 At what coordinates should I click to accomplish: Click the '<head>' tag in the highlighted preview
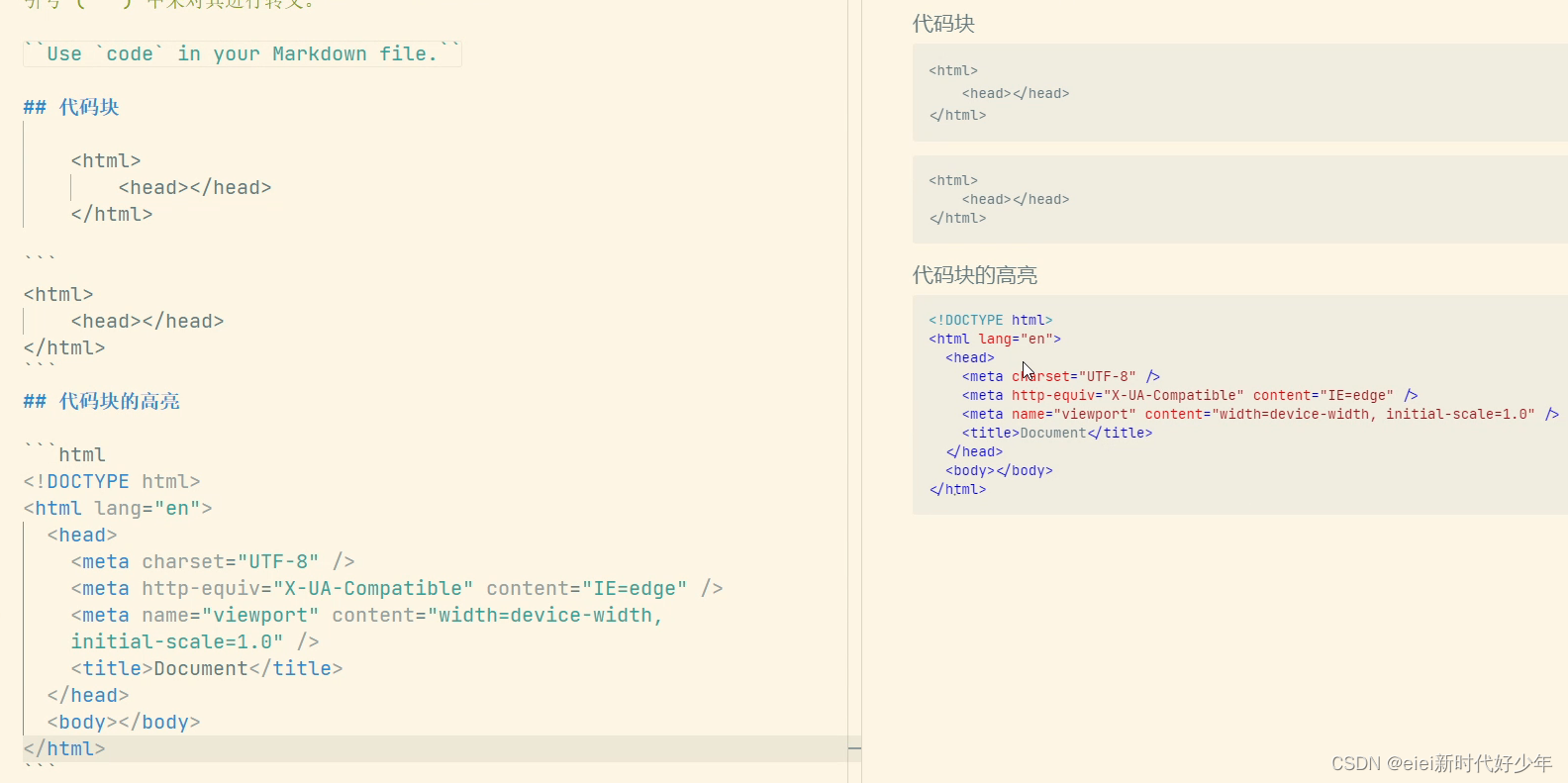[970, 357]
